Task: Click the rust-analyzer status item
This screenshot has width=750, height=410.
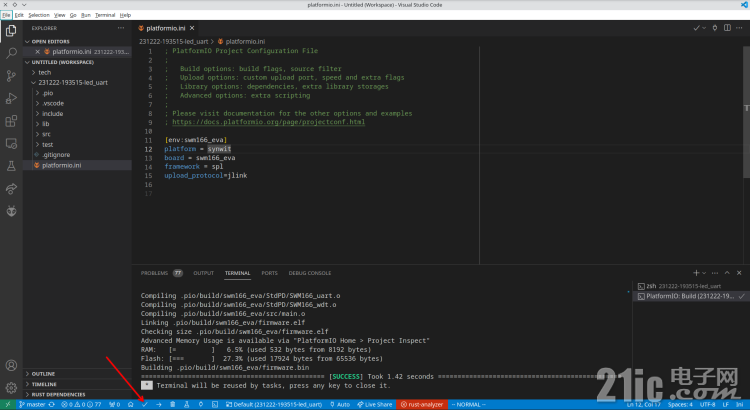Action: pos(422,405)
